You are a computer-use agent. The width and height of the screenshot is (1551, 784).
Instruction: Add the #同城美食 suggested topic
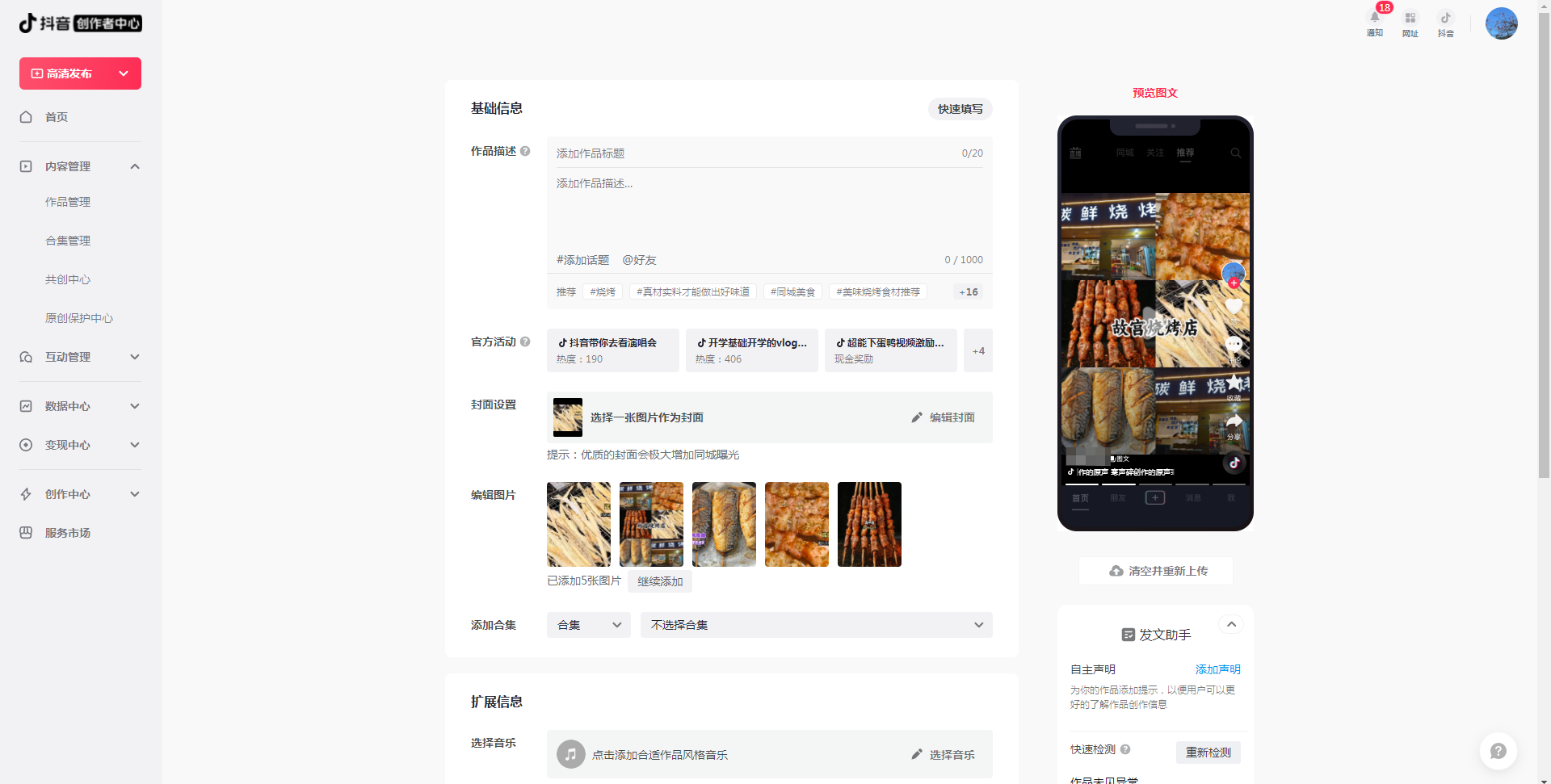(793, 292)
